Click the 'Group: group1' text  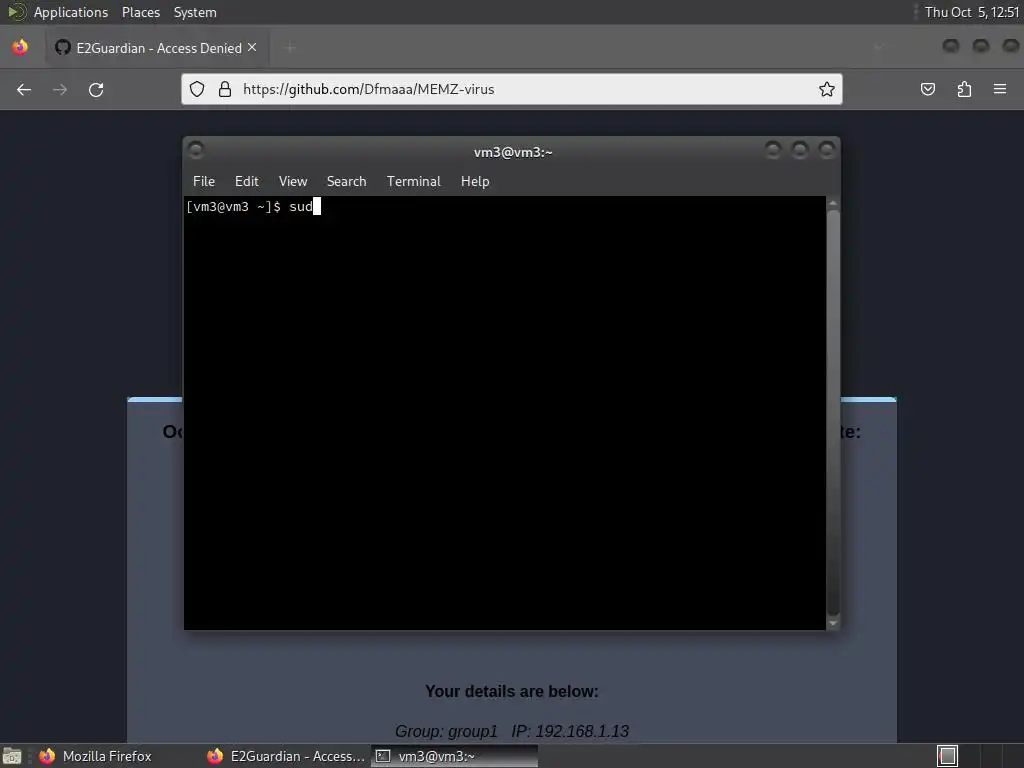[x=446, y=731]
